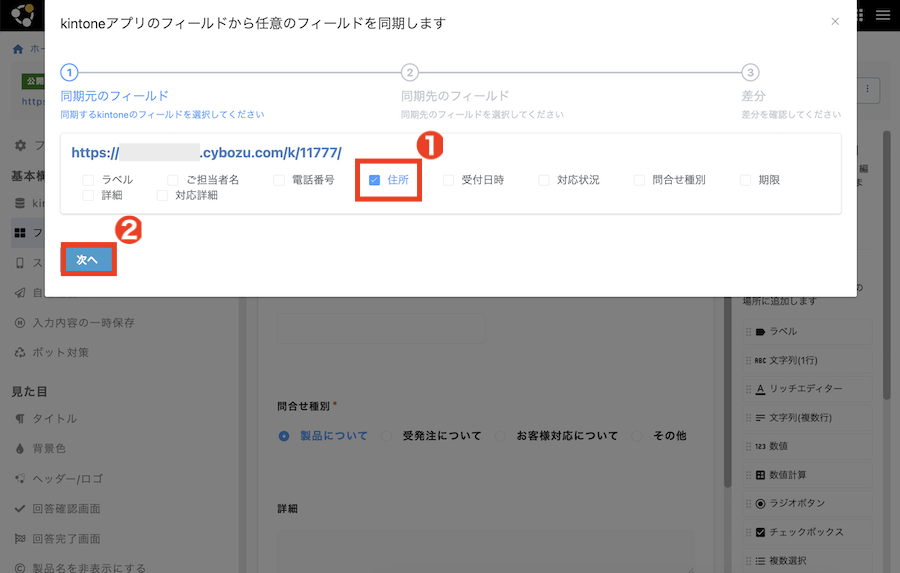Click the database icon in left sidebar
Viewport: 900px width, 573px height.
click(20, 203)
